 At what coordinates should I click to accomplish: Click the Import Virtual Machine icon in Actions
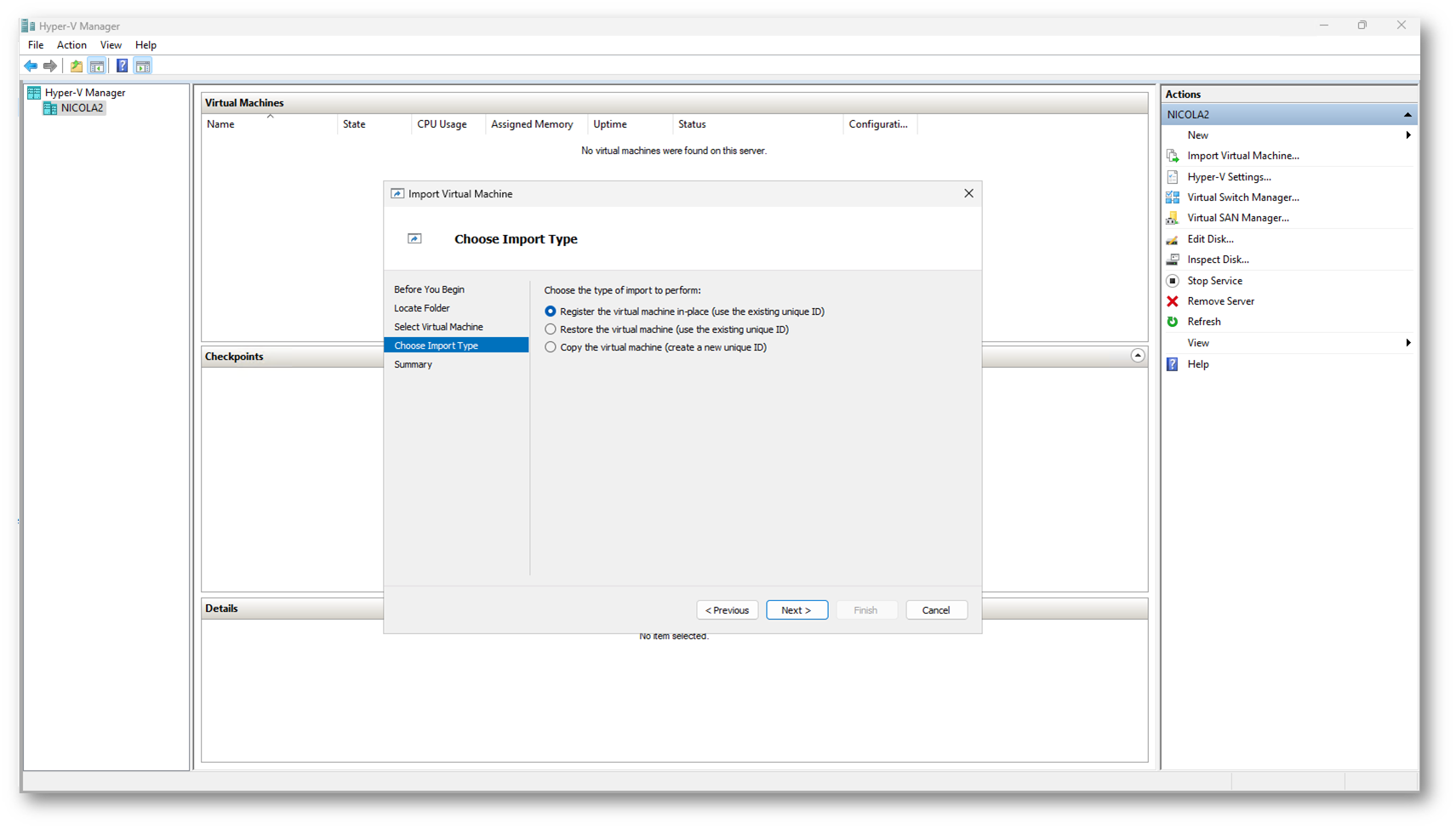1173,156
